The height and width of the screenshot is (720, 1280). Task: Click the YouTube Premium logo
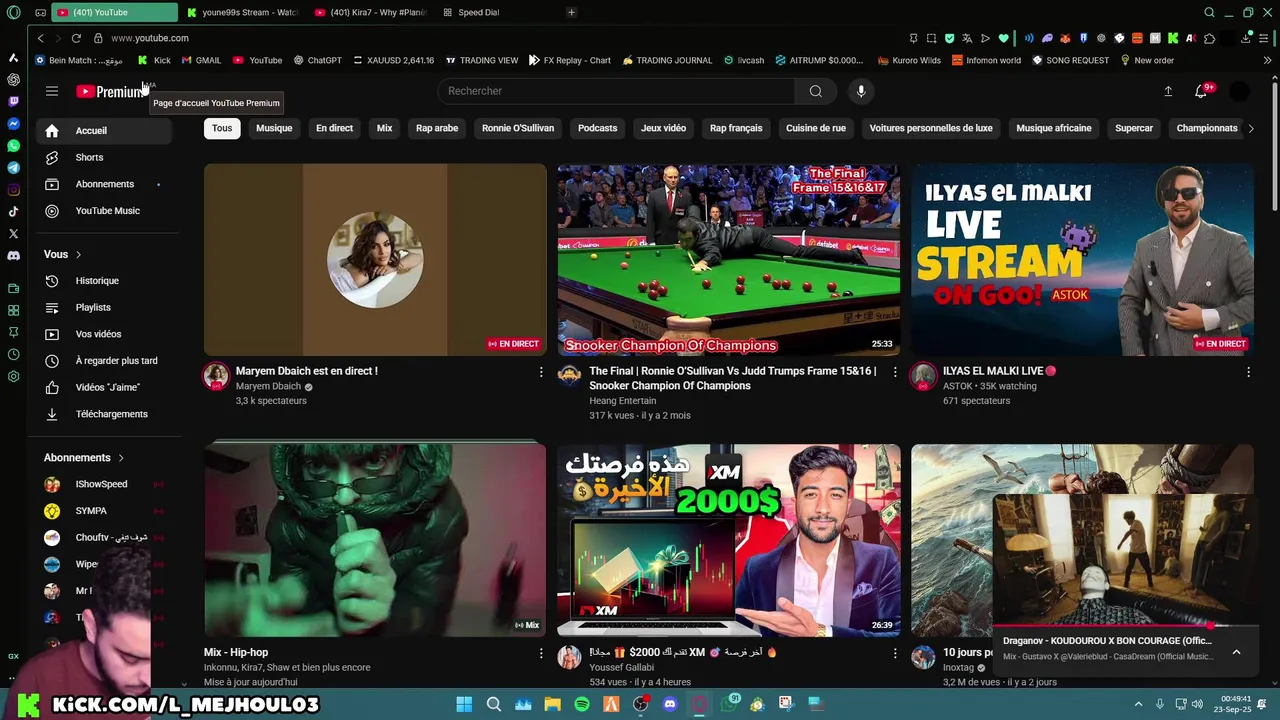pyautogui.click(x=110, y=91)
